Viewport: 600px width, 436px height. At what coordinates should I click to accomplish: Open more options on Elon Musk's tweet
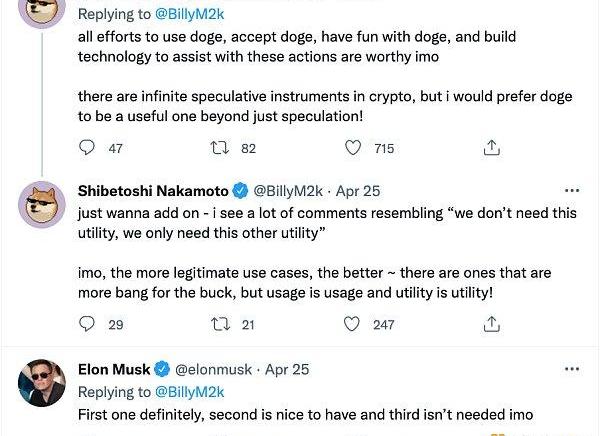(572, 369)
